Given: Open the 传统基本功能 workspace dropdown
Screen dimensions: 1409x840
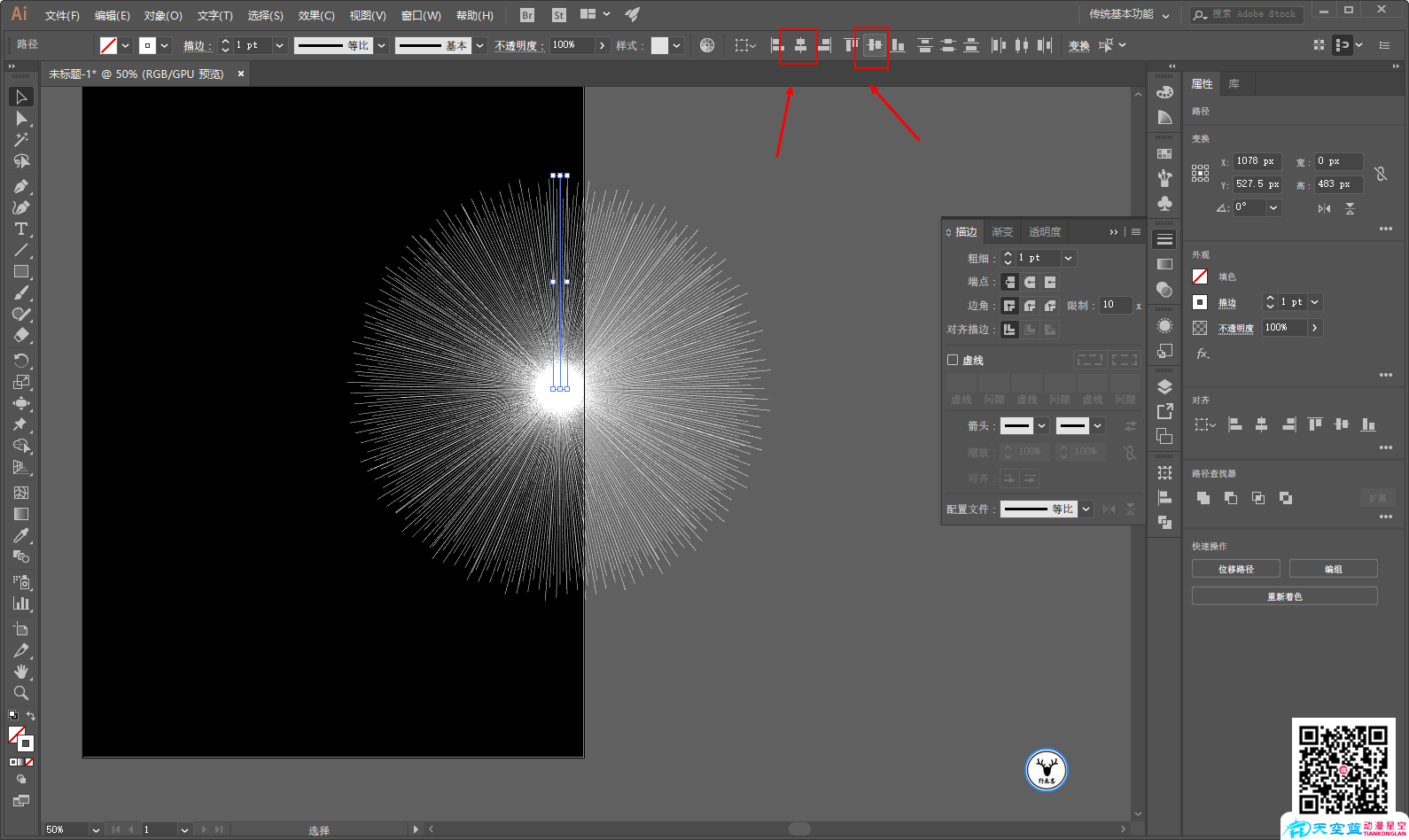Looking at the screenshot, I should tap(1129, 14).
